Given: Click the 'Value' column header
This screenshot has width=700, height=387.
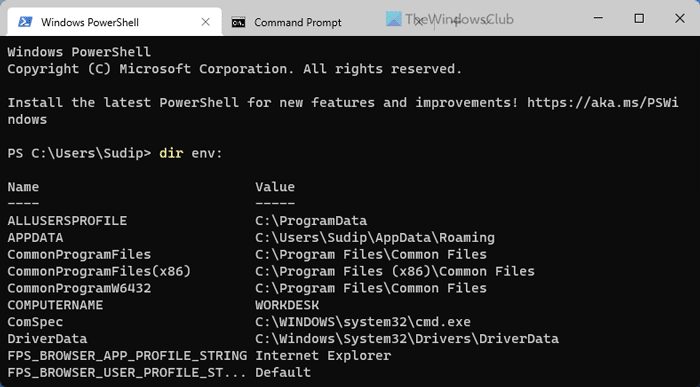Looking at the screenshot, I should pos(275,187).
